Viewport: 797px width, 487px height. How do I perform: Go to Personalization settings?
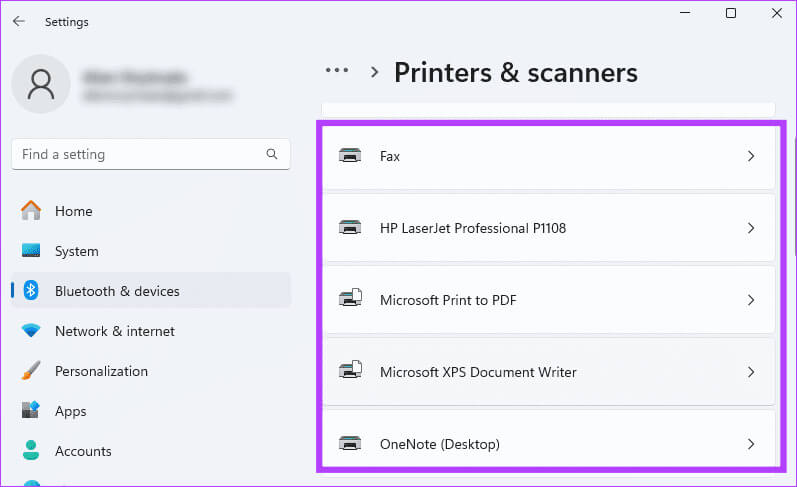(151, 371)
